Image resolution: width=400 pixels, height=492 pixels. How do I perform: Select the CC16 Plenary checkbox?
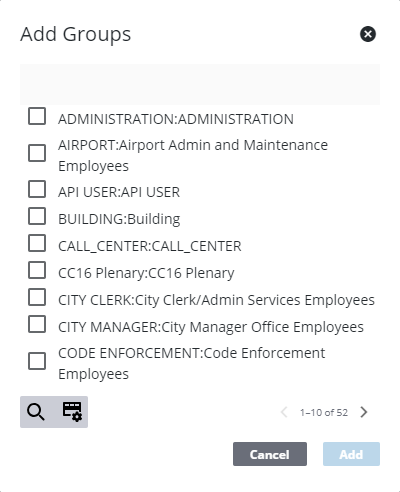click(x=37, y=270)
